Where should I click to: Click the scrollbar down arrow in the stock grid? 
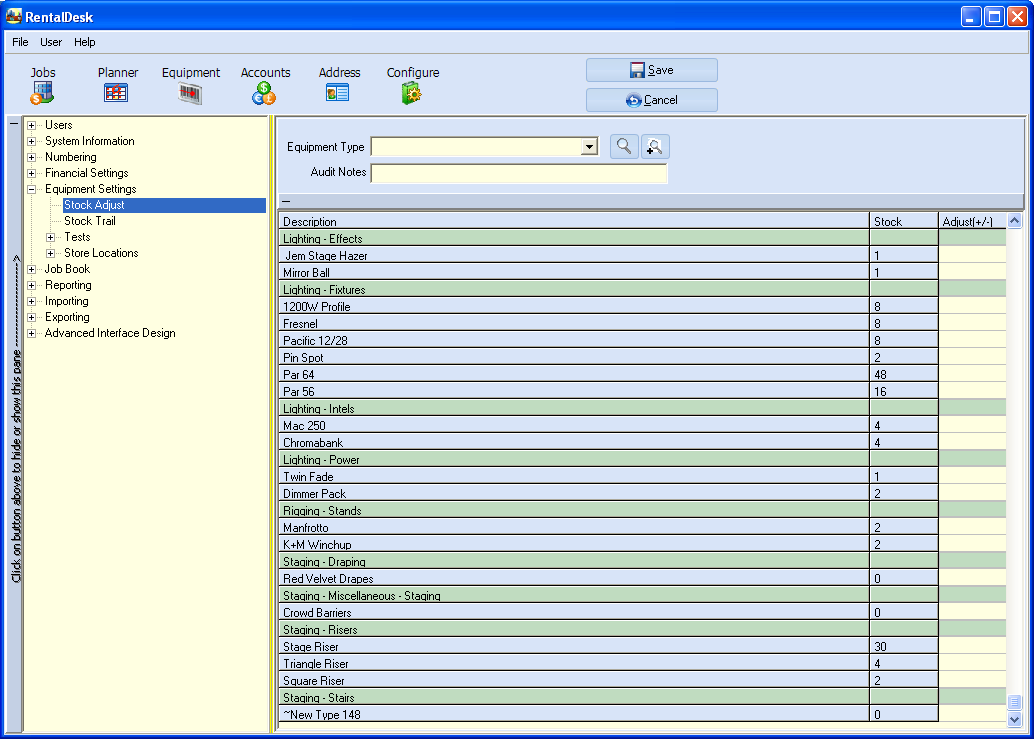(1015, 719)
